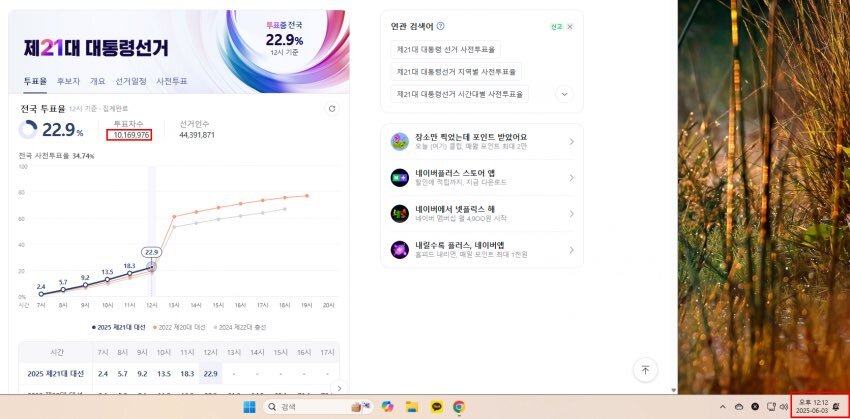This screenshot has width=850, height=419.
Task: Select the 투표율 tab
Action: [35, 81]
